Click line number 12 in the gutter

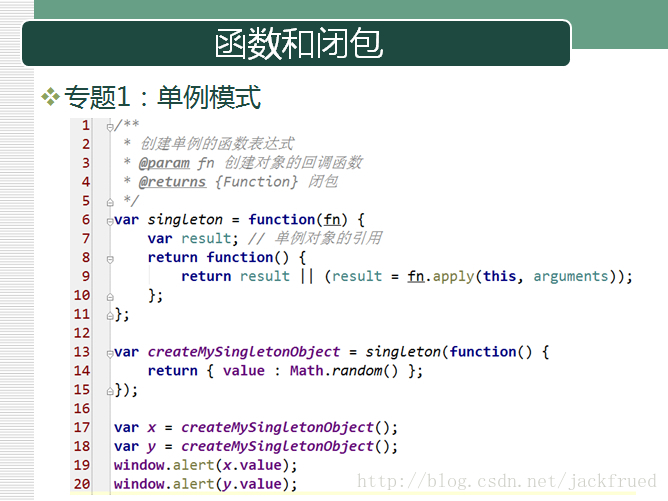point(82,333)
